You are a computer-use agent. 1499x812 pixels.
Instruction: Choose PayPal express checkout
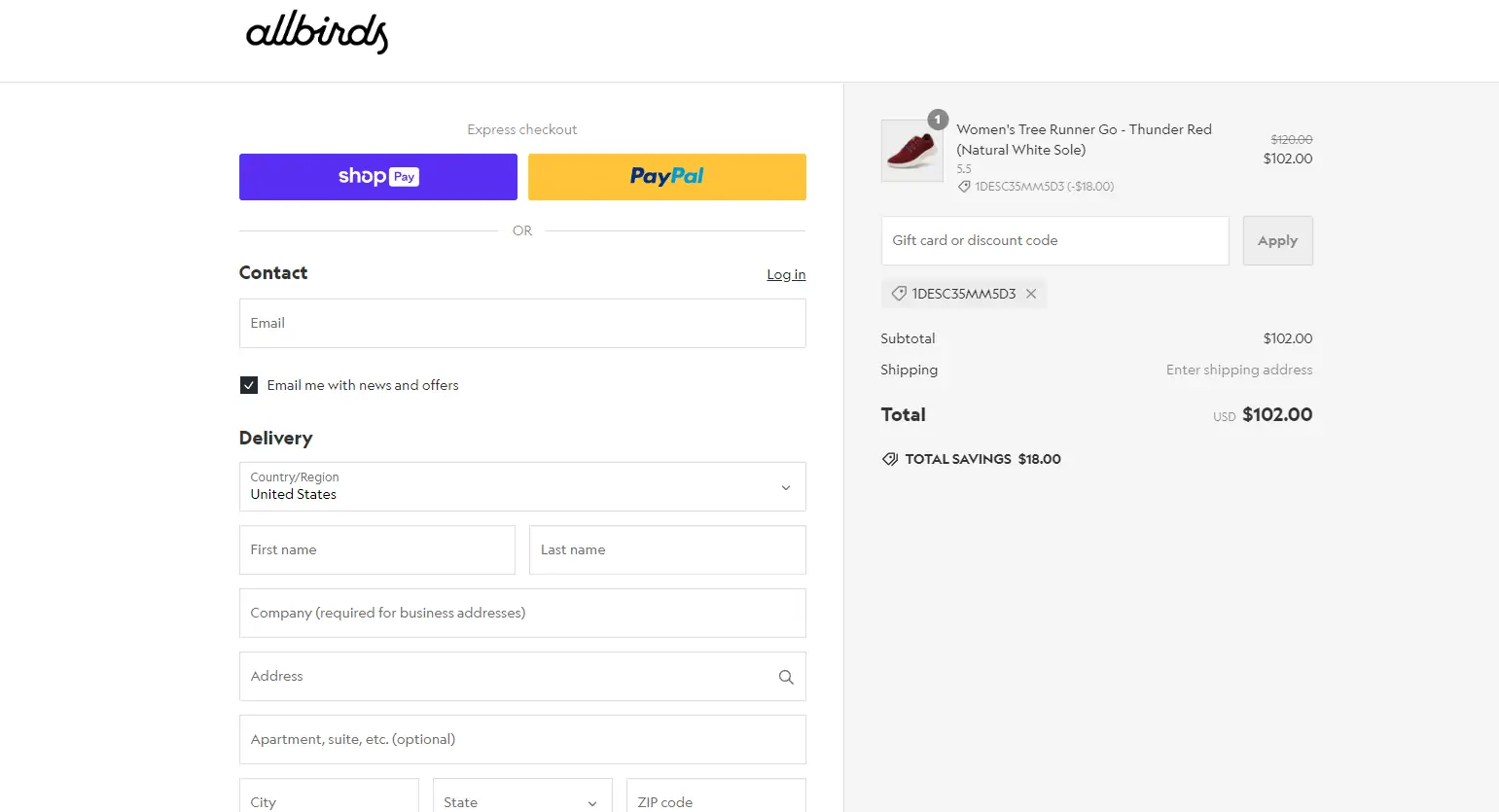pos(667,177)
